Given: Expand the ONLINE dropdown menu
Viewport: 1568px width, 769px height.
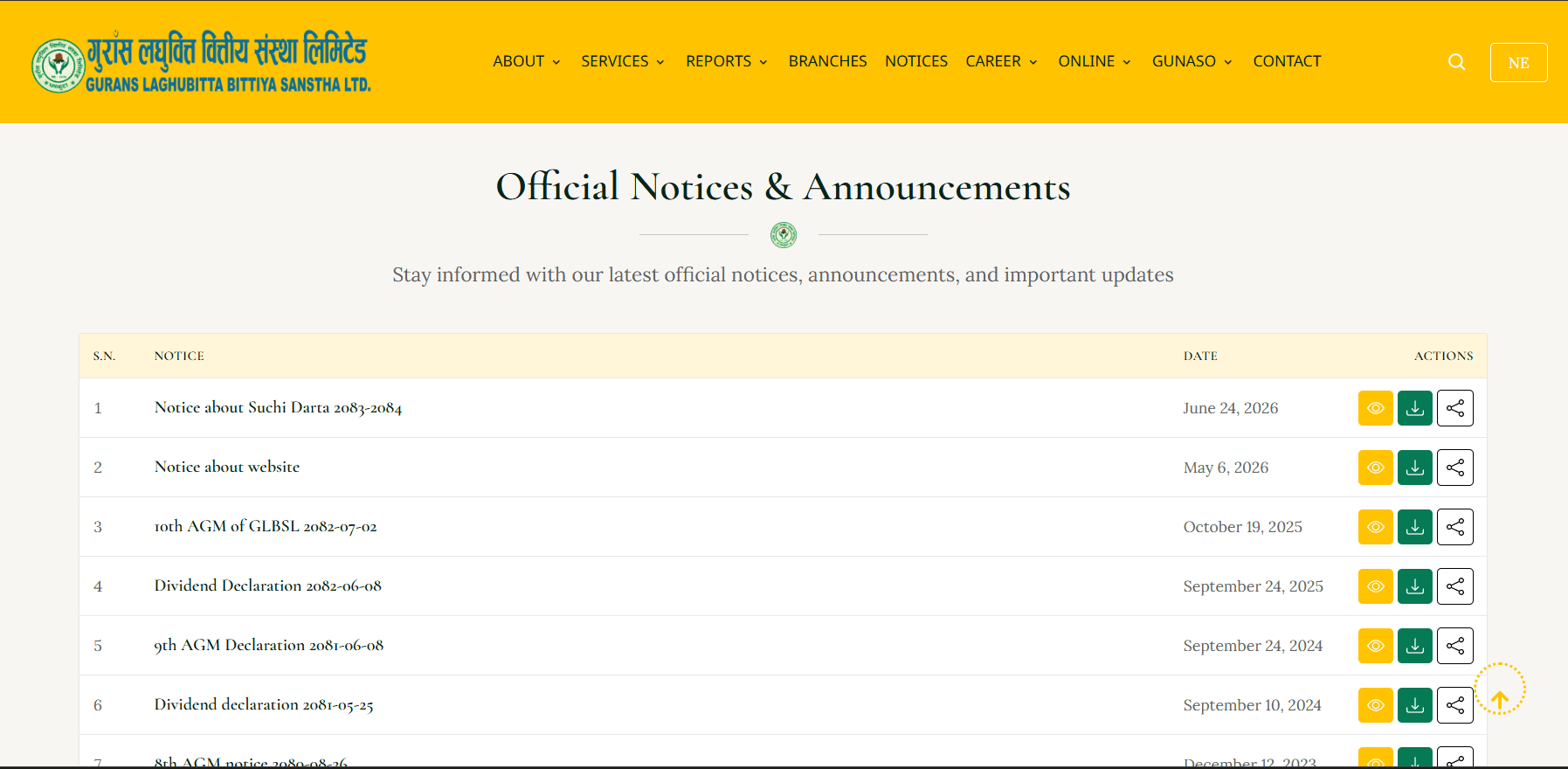Looking at the screenshot, I should pyautogui.click(x=1095, y=61).
